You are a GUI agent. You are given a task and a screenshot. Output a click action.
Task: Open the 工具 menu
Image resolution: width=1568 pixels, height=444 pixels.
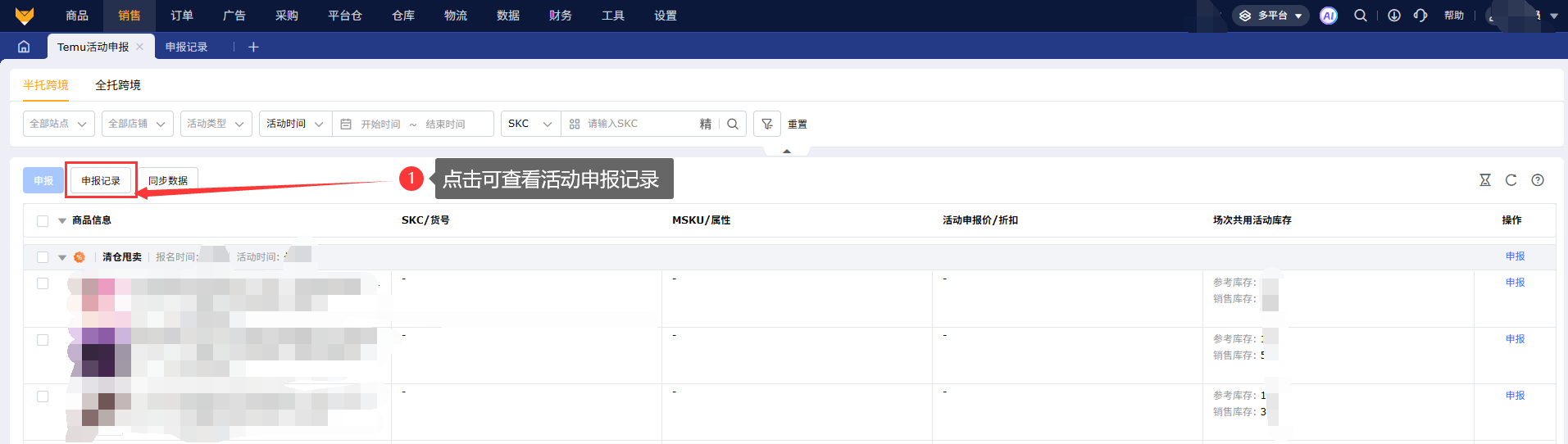[613, 16]
